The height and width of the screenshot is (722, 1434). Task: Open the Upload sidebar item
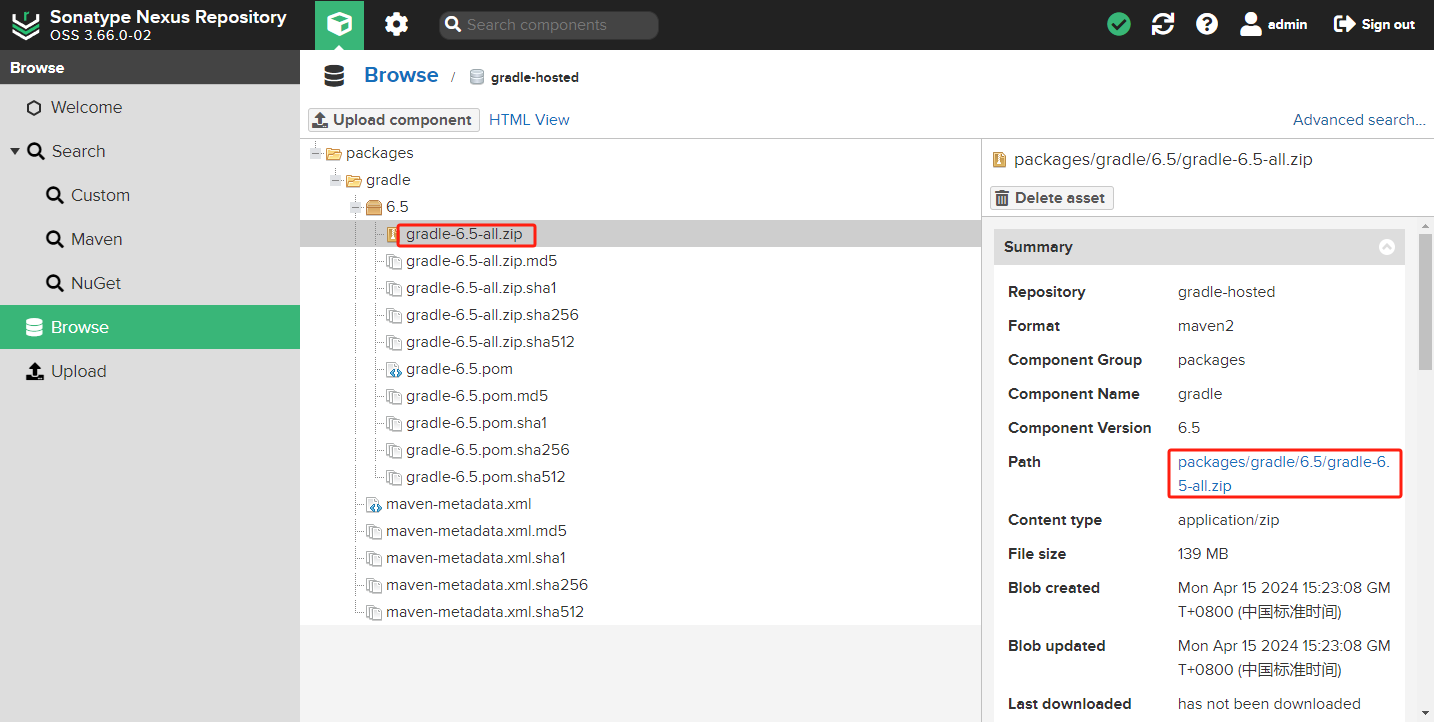pos(78,371)
